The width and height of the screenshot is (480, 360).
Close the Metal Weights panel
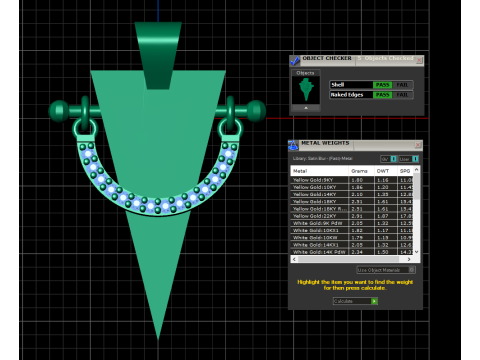(x=418, y=145)
